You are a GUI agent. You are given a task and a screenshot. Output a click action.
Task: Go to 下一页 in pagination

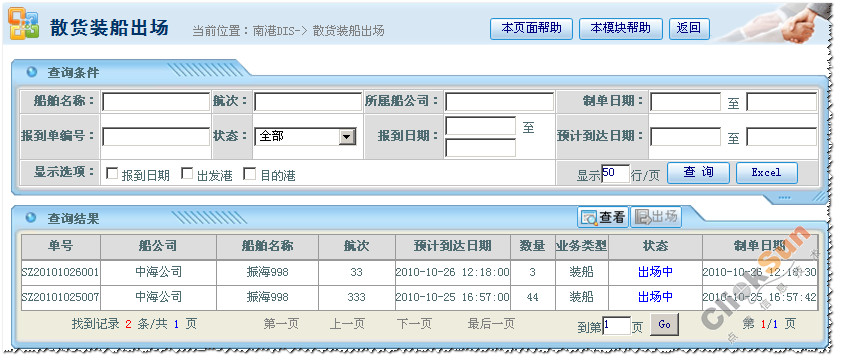[414, 323]
